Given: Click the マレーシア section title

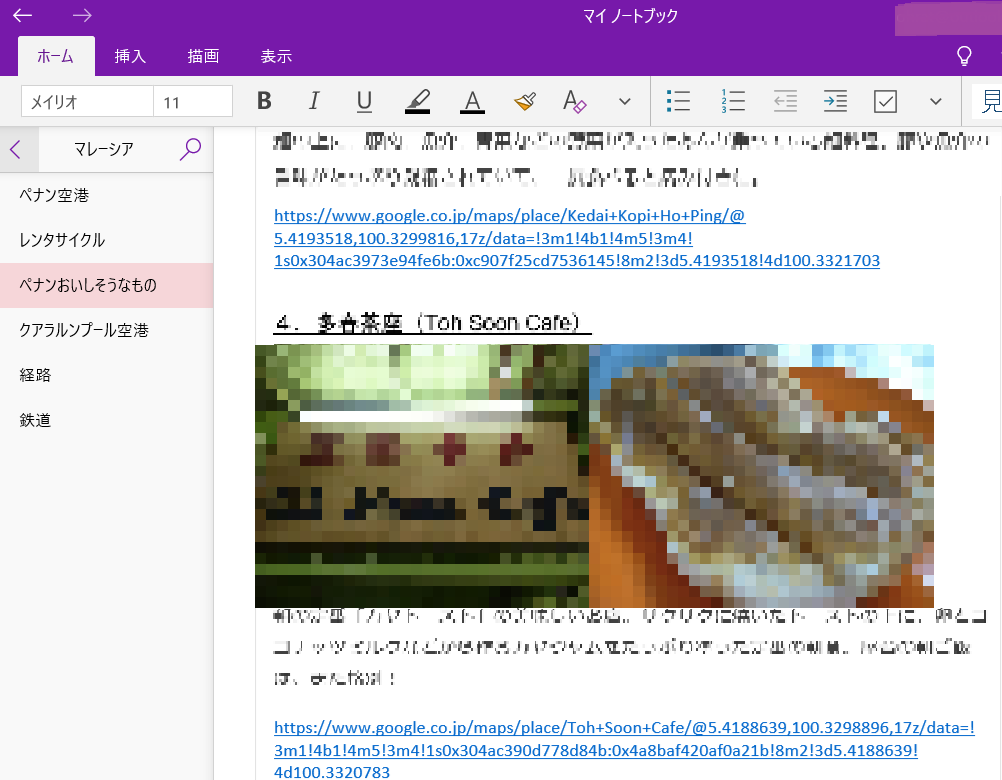Looking at the screenshot, I should (104, 149).
